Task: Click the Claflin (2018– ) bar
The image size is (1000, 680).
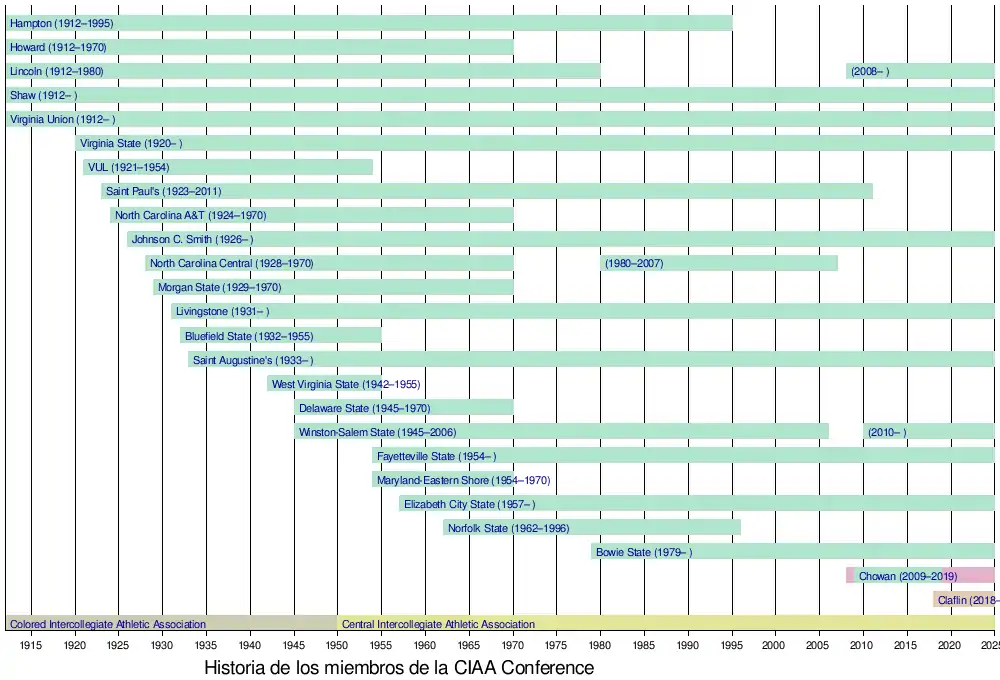Action: coord(966,600)
